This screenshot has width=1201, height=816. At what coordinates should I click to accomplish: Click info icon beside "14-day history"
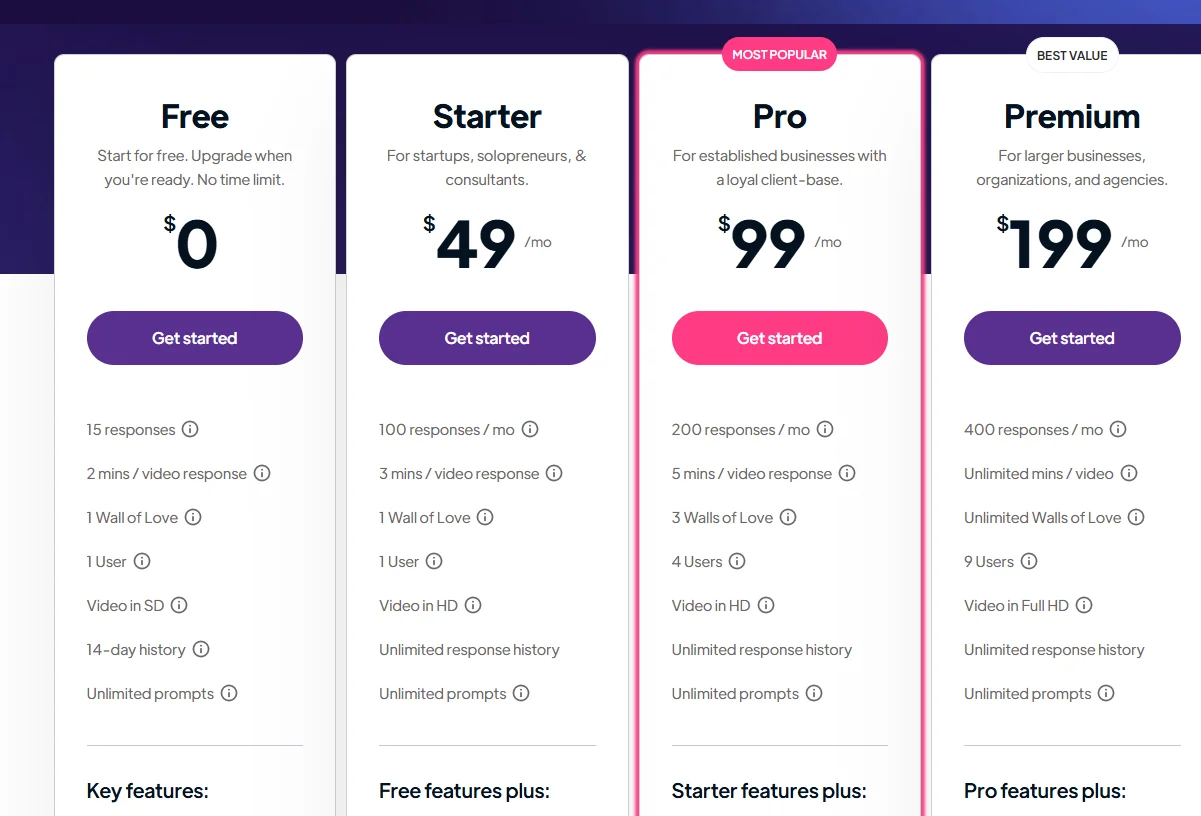(201, 649)
